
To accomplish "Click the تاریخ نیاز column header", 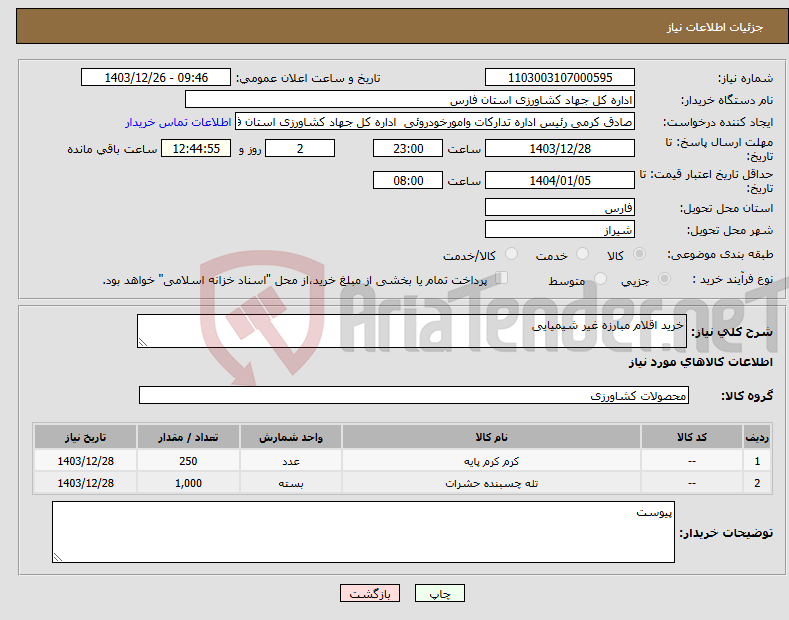I will [x=86, y=437].
